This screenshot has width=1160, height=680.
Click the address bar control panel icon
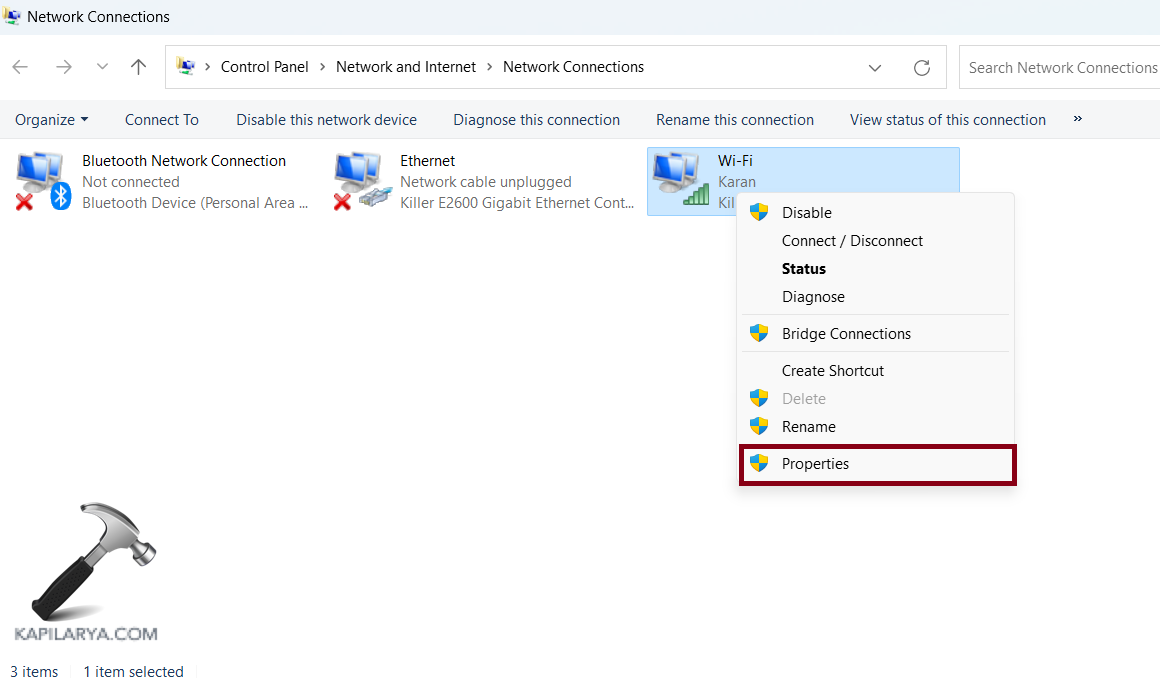(186, 67)
